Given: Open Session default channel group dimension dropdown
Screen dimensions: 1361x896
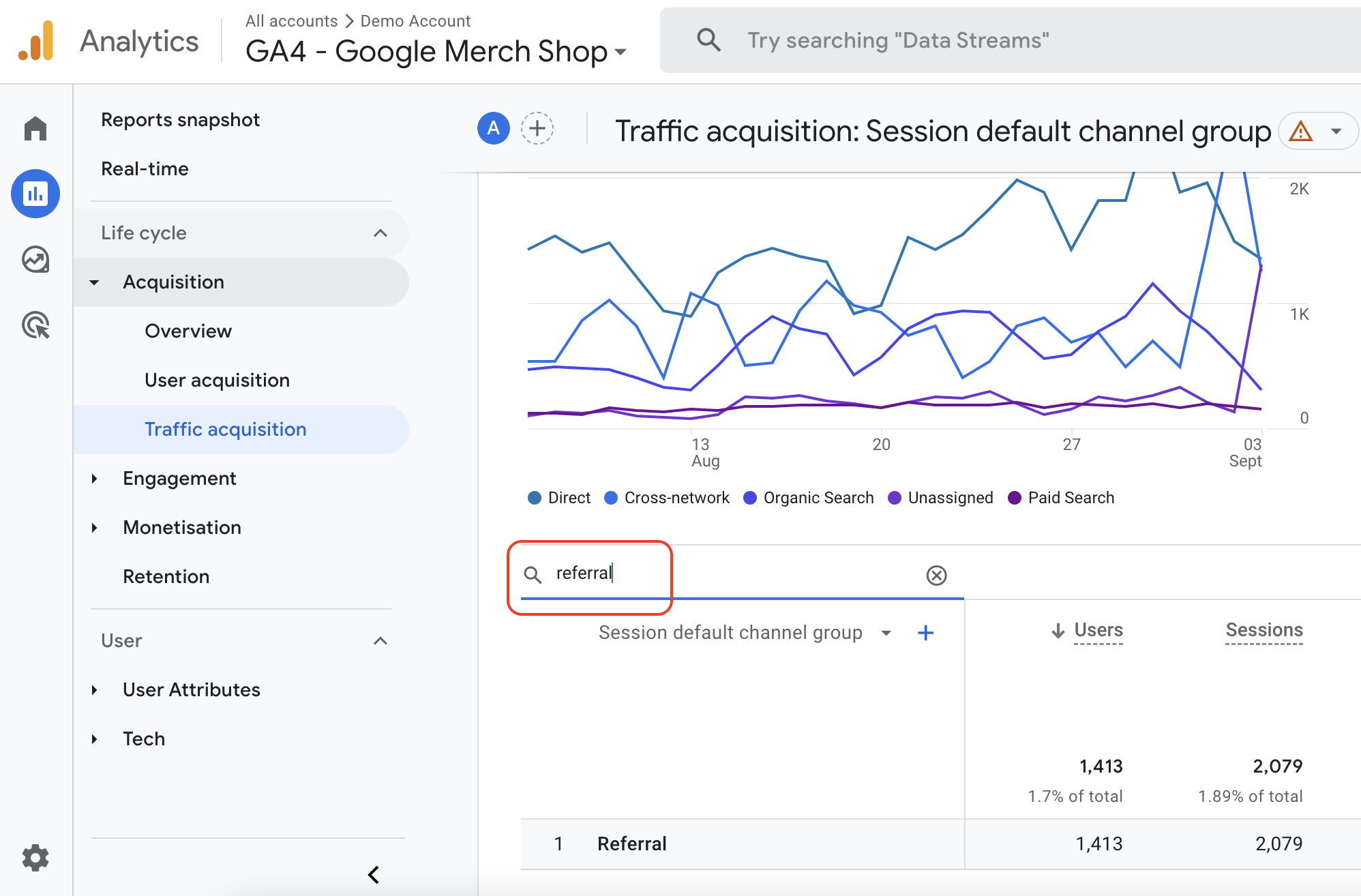Looking at the screenshot, I should pos(886,633).
